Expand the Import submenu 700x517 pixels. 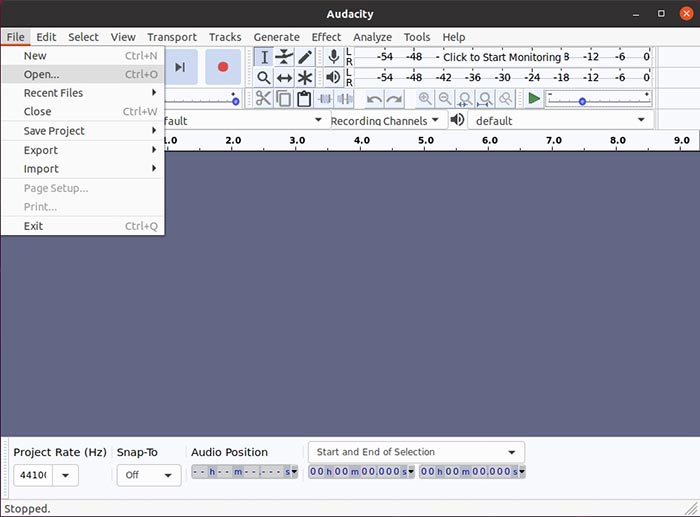83,169
